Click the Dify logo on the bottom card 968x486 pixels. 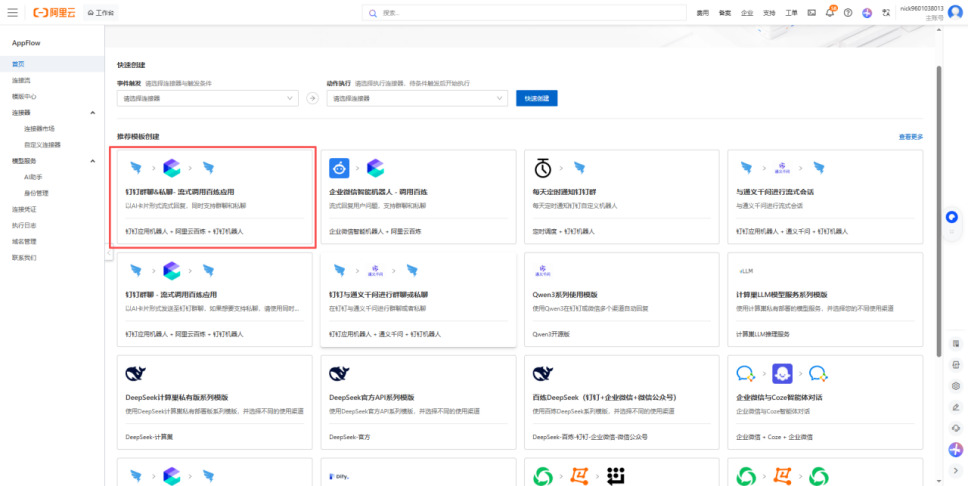click(x=340, y=476)
